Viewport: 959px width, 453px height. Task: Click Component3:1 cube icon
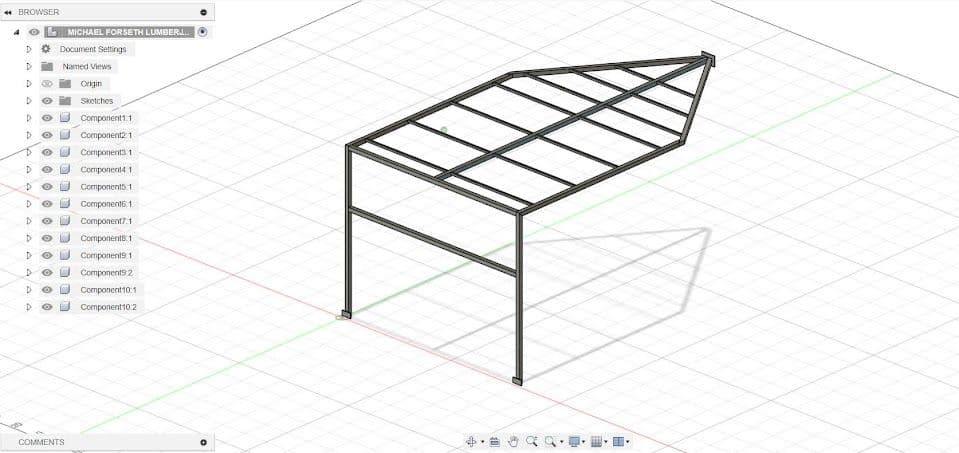[65, 152]
